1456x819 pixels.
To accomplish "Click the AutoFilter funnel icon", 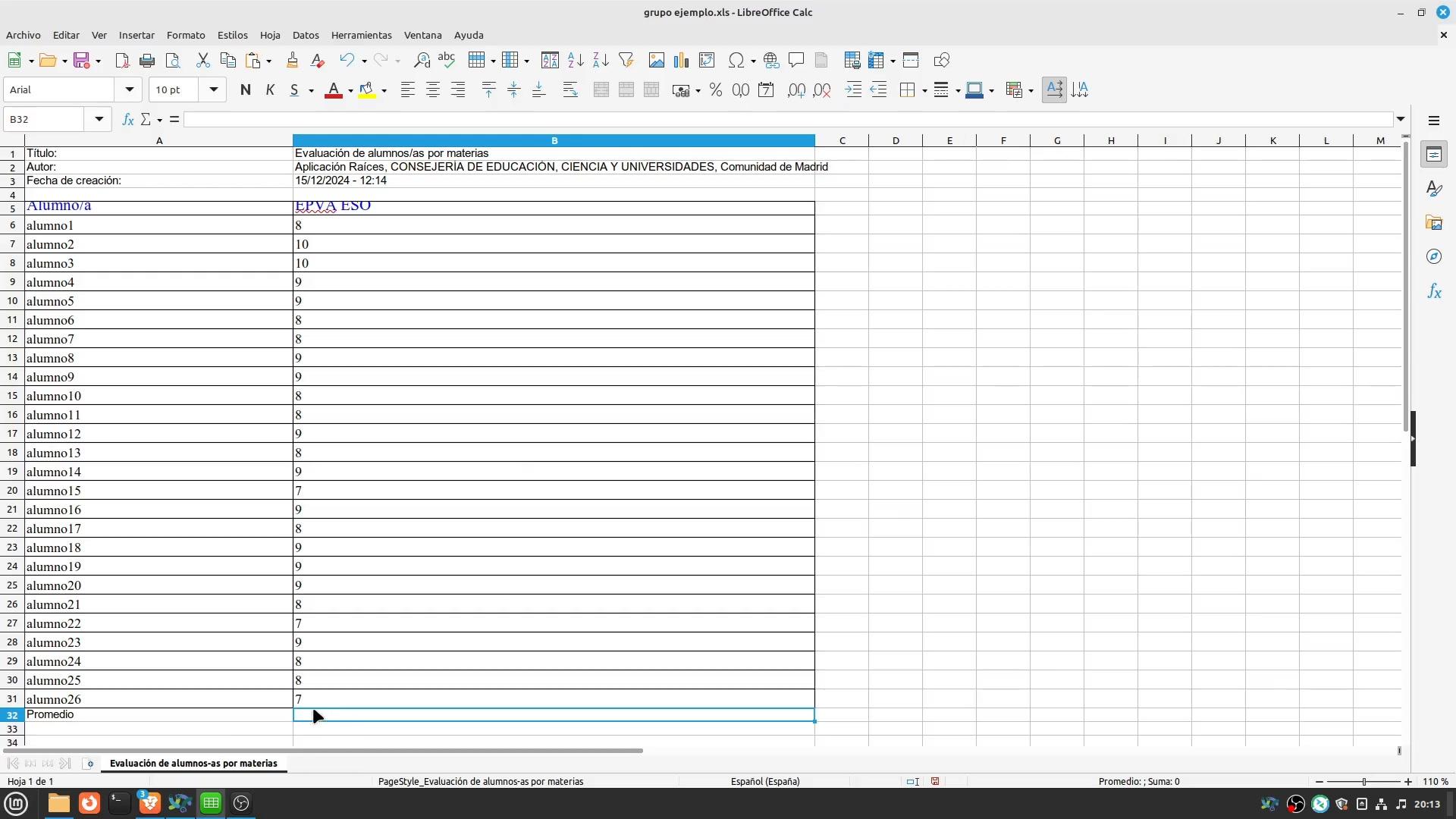I will tap(626, 61).
